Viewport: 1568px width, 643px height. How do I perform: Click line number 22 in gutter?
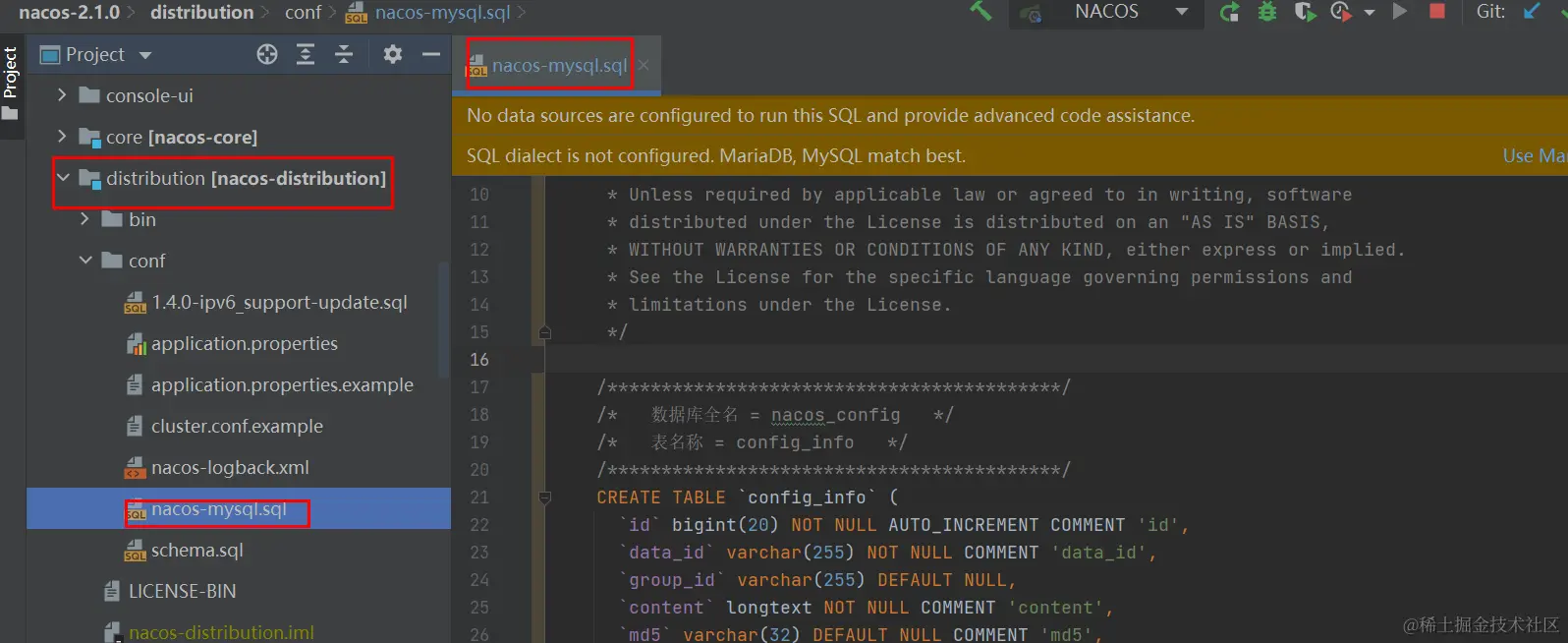[479, 525]
